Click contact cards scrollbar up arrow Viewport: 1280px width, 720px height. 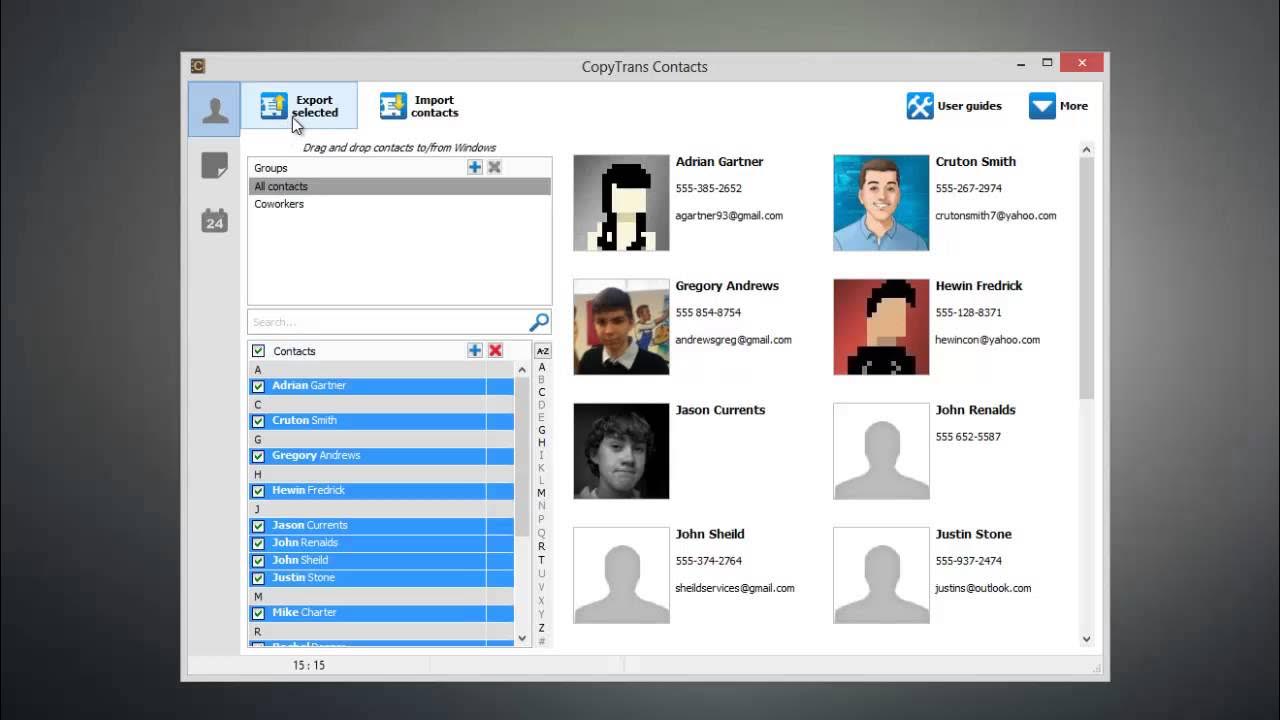pos(1087,150)
